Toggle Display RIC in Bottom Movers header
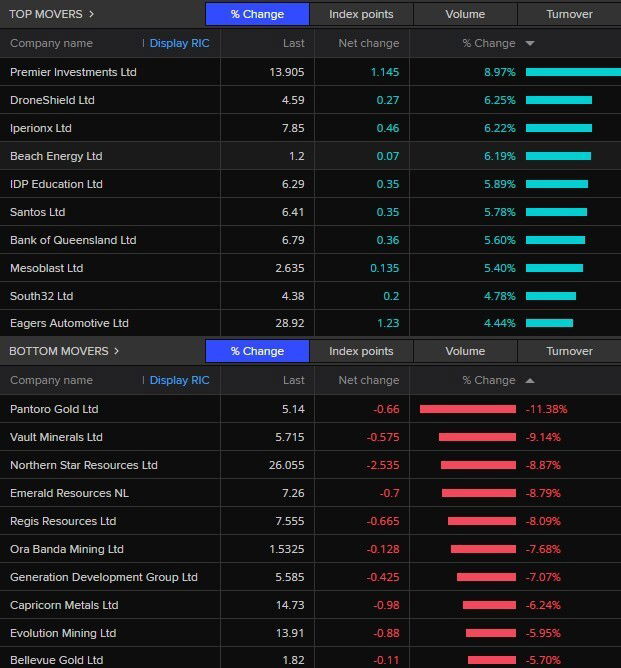This screenshot has width=621, height=668. click(x=179, y=381)
